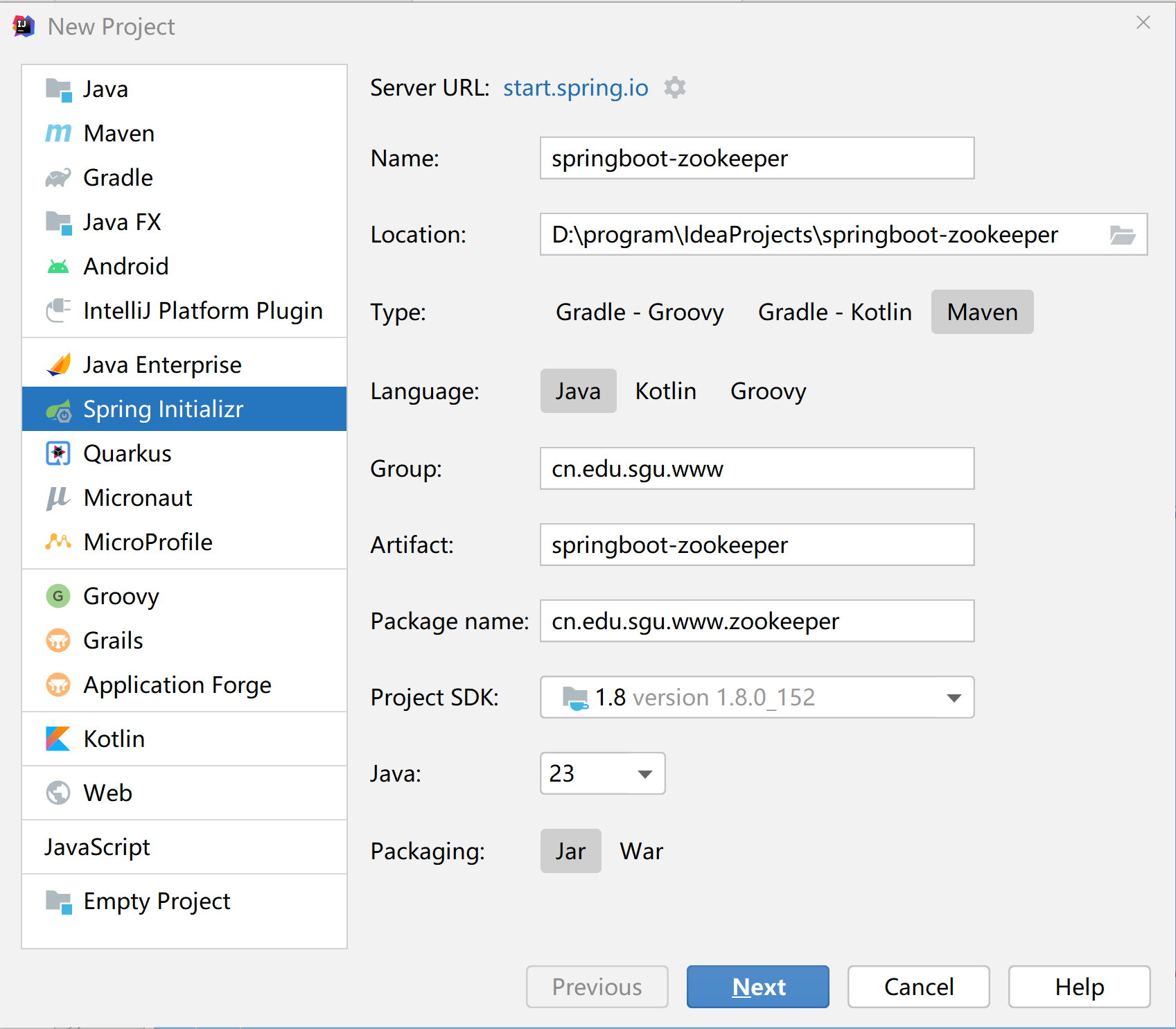Image resolution: width=1176 pixels, height=1029 pixels.
Task: Click the green Groovy G icon
Action: coord(58,596)
